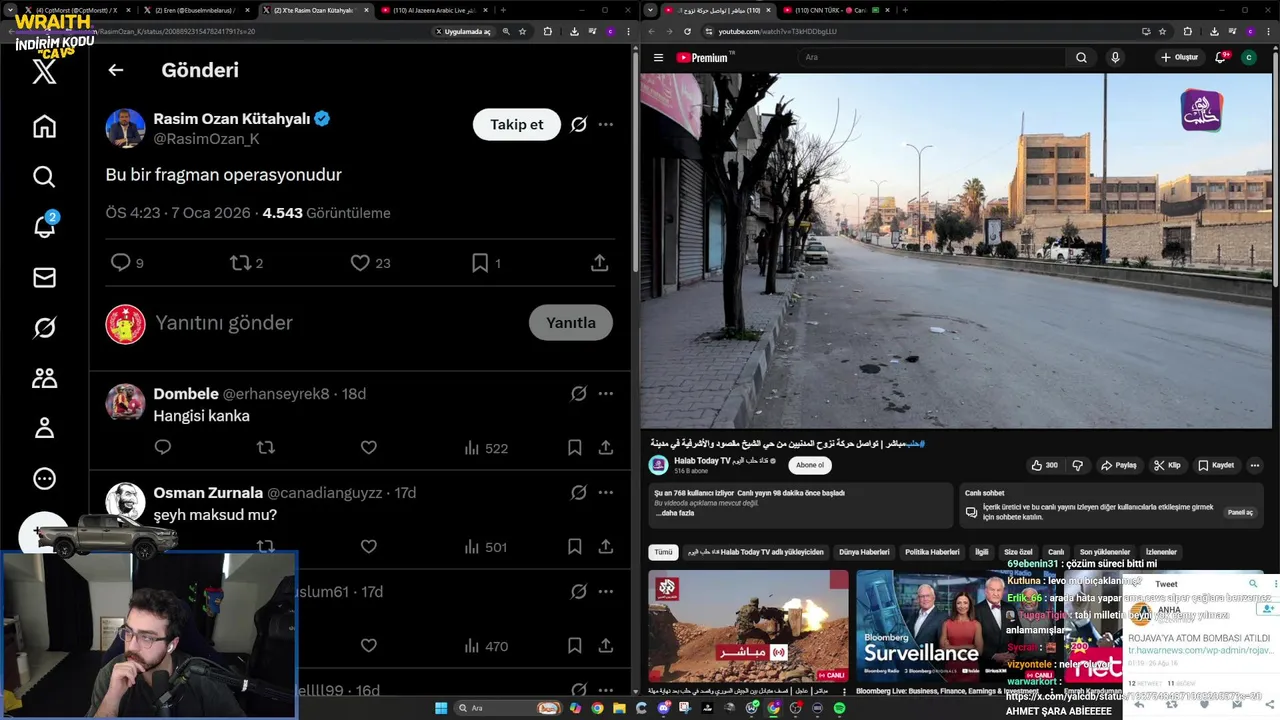This screenshot has width=1280, height=720.
Task: Click the YouTube search box labeled Ara
Action: click(x=930, y=57)
